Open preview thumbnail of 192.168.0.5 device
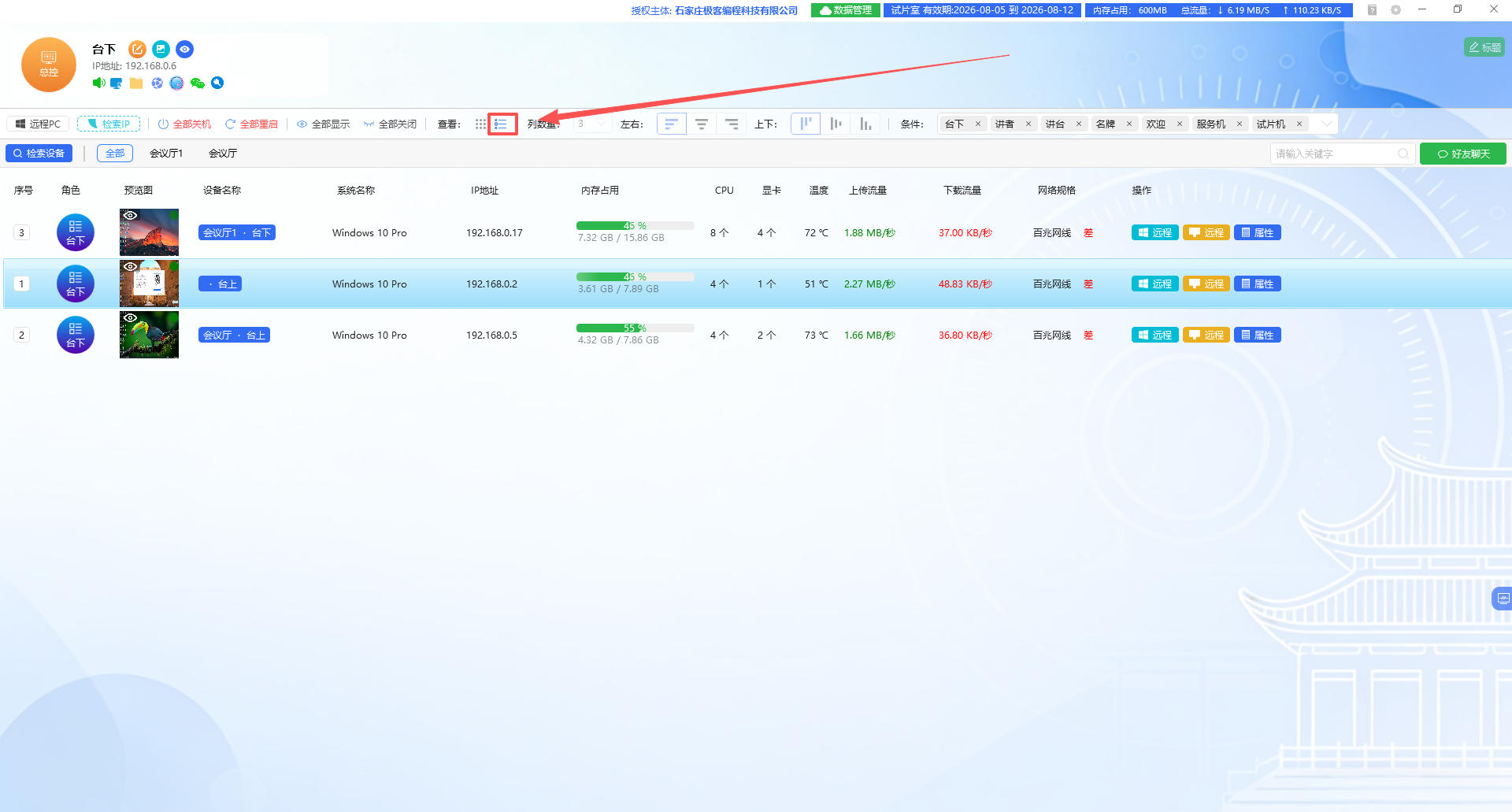1512x812 pixels. pos(149,335)
